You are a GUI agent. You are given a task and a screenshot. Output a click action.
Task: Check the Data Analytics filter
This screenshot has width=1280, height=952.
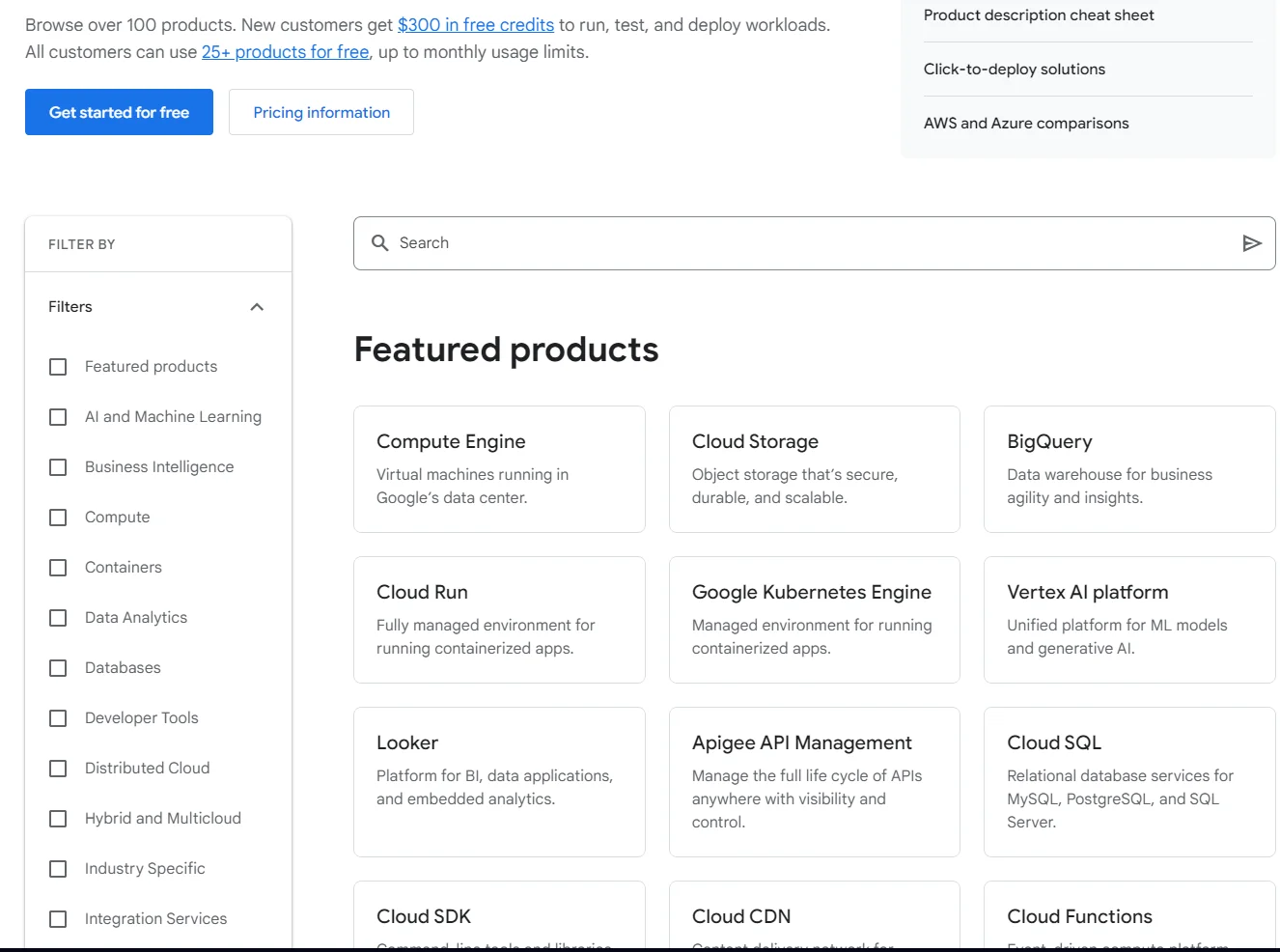58,618
